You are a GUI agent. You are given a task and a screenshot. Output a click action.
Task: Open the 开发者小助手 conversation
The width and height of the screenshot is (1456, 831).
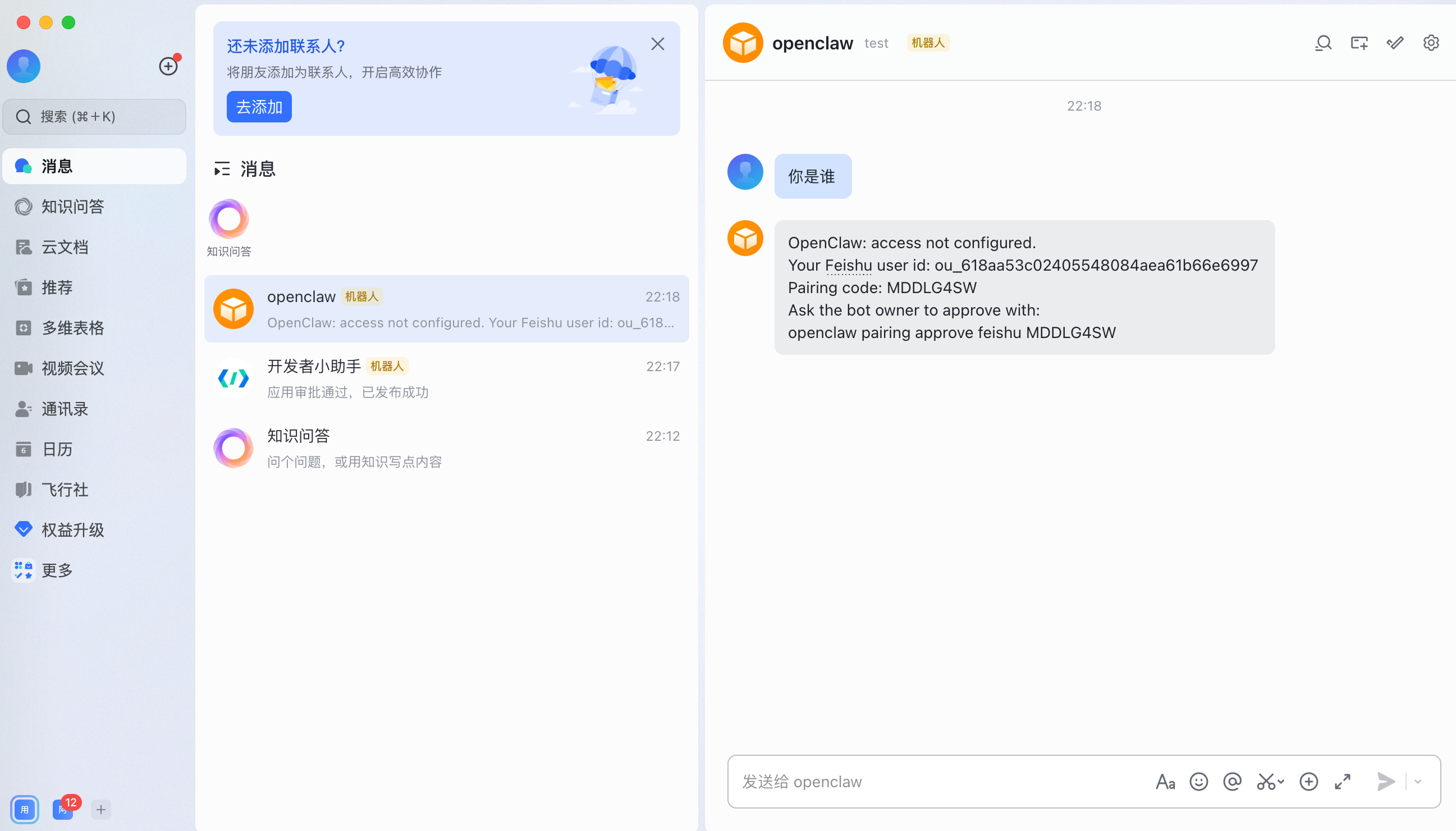(x=446, y=378)
